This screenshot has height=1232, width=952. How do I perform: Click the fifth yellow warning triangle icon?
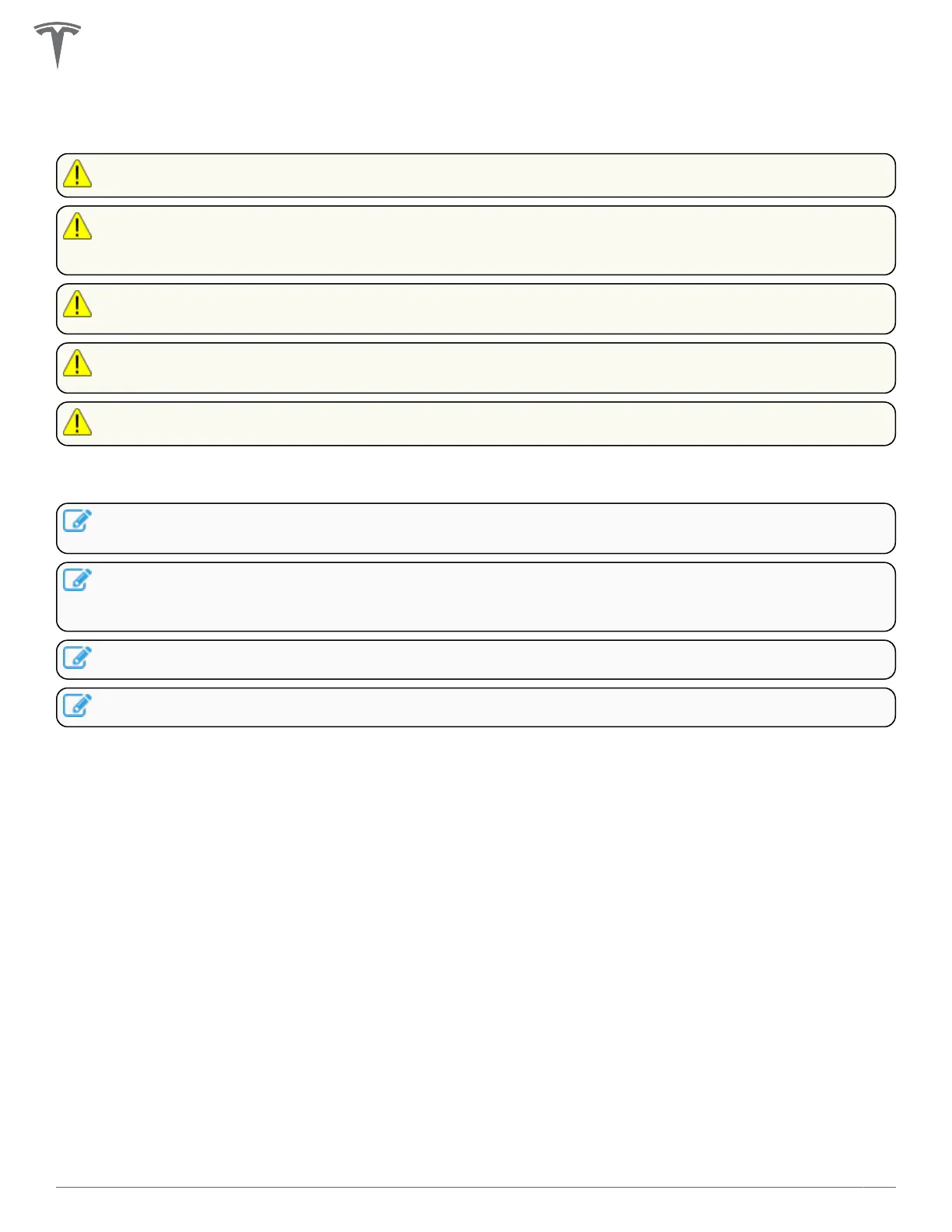click(x=77, y=422)
